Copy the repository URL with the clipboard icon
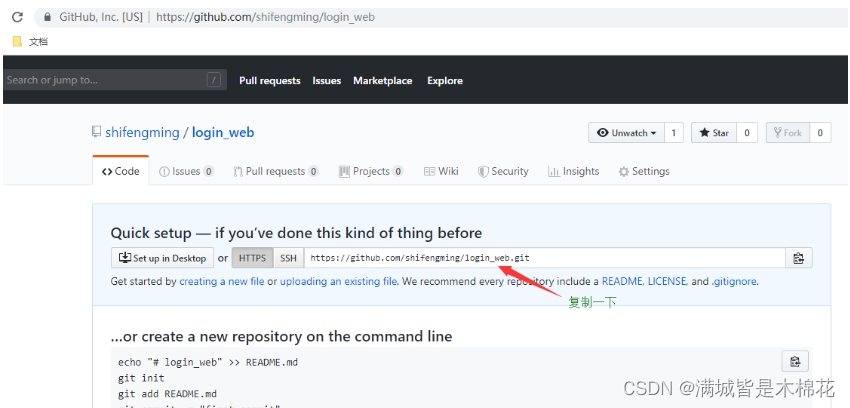 [x=799, y=258]
